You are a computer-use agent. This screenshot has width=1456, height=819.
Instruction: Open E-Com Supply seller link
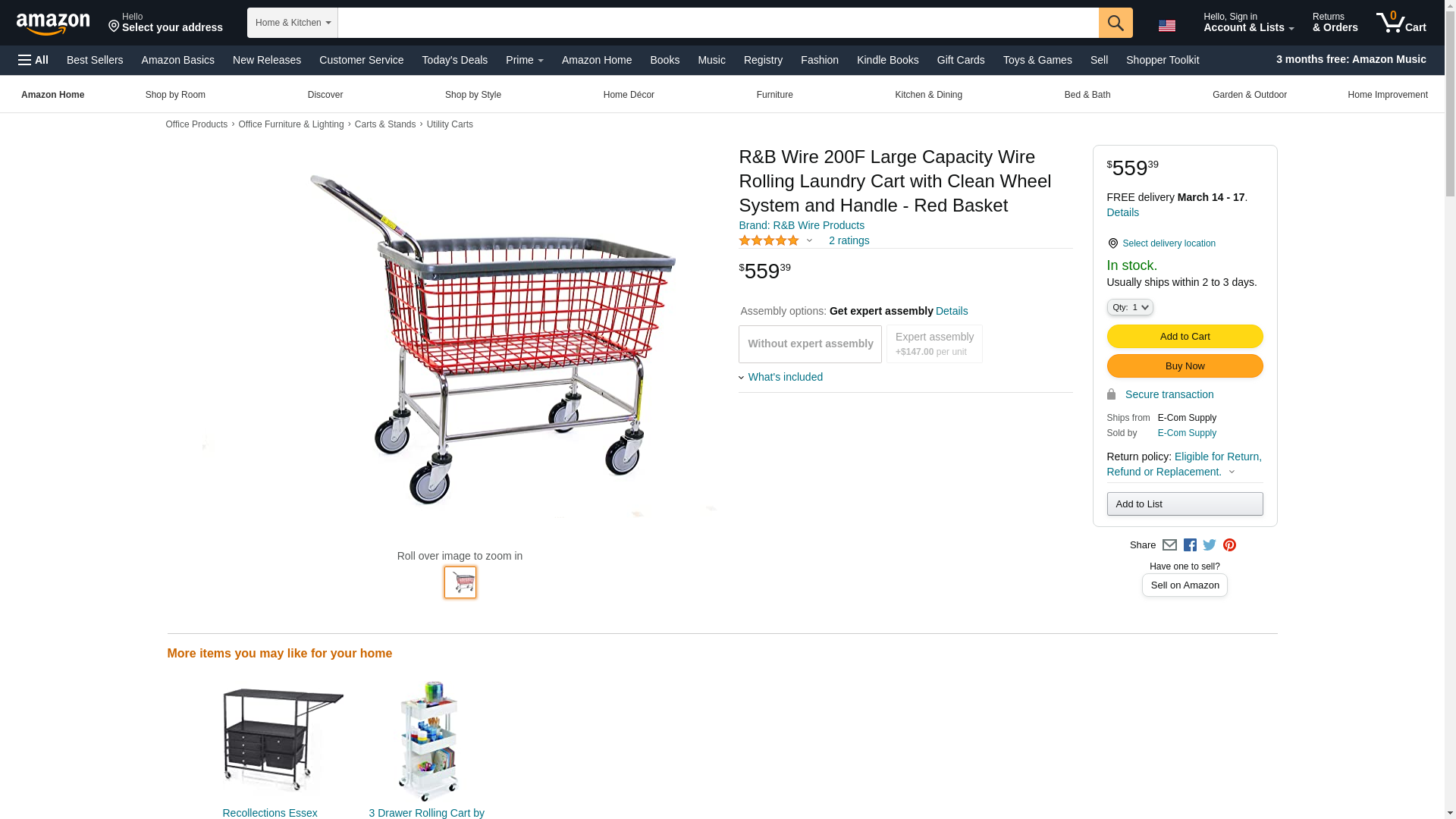point(1187,433)
